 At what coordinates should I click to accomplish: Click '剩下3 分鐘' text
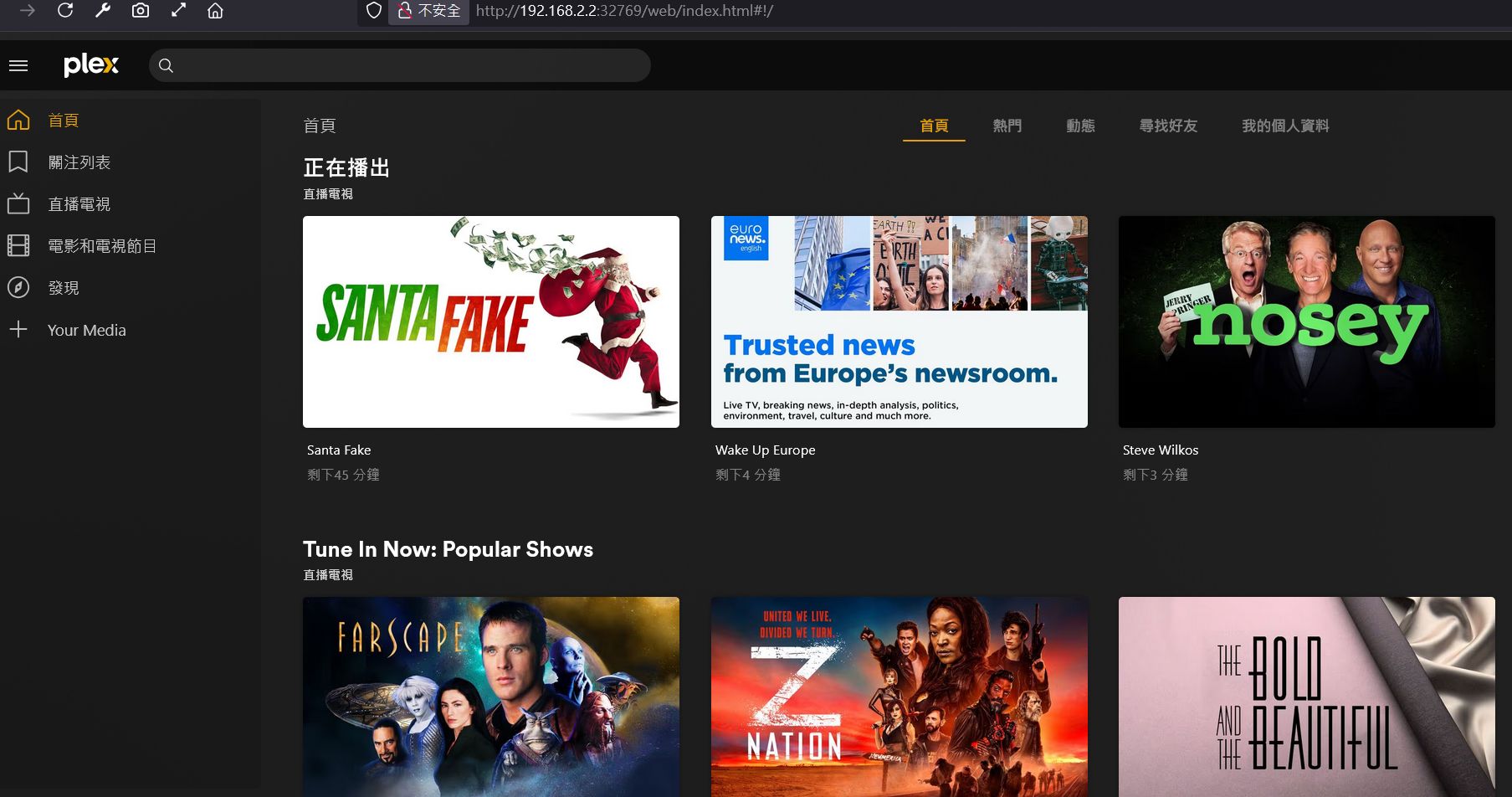tap(1156, 475)
